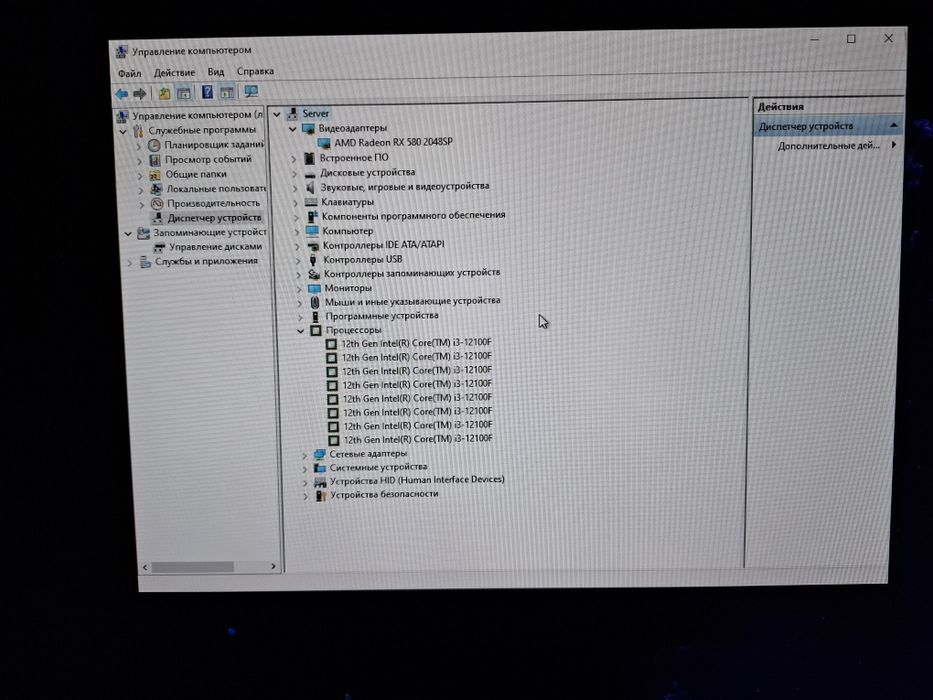Select Контроллеры запоминающих устройств category
The width and height of the screenshot is (933, 700).
point(412,273)
